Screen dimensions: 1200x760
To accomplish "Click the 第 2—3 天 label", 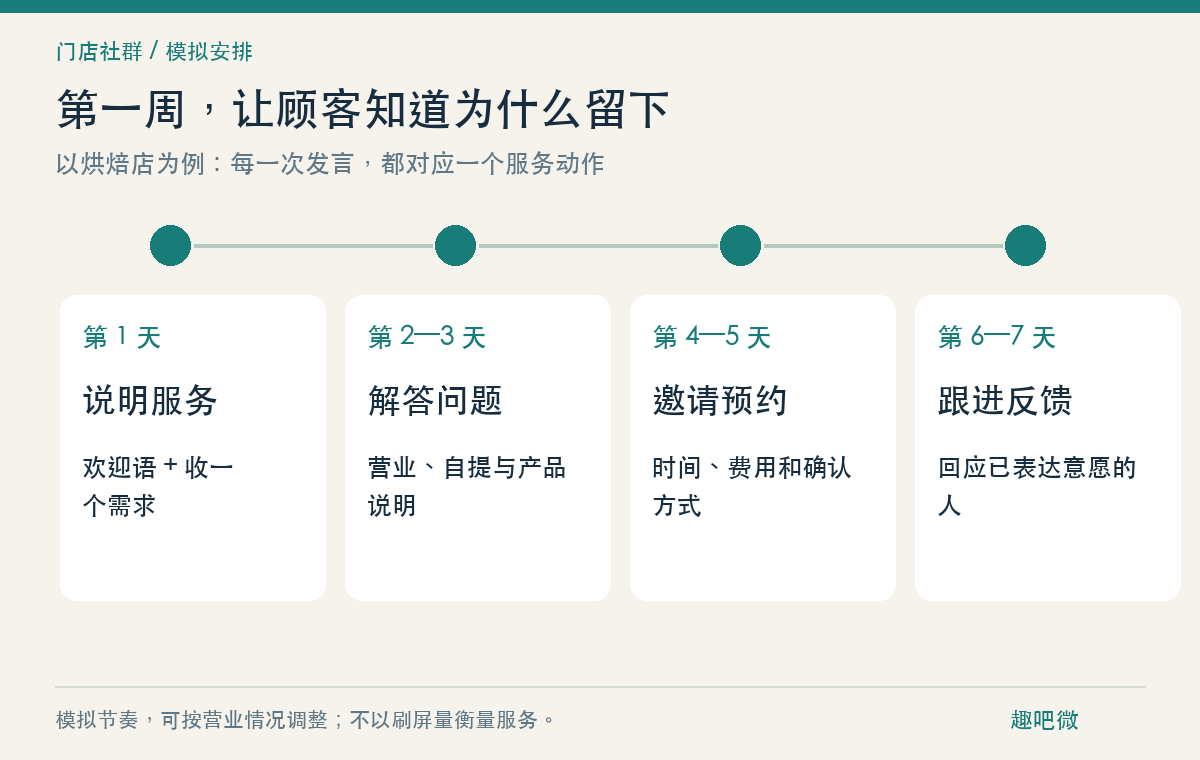I will click(427, 337).
